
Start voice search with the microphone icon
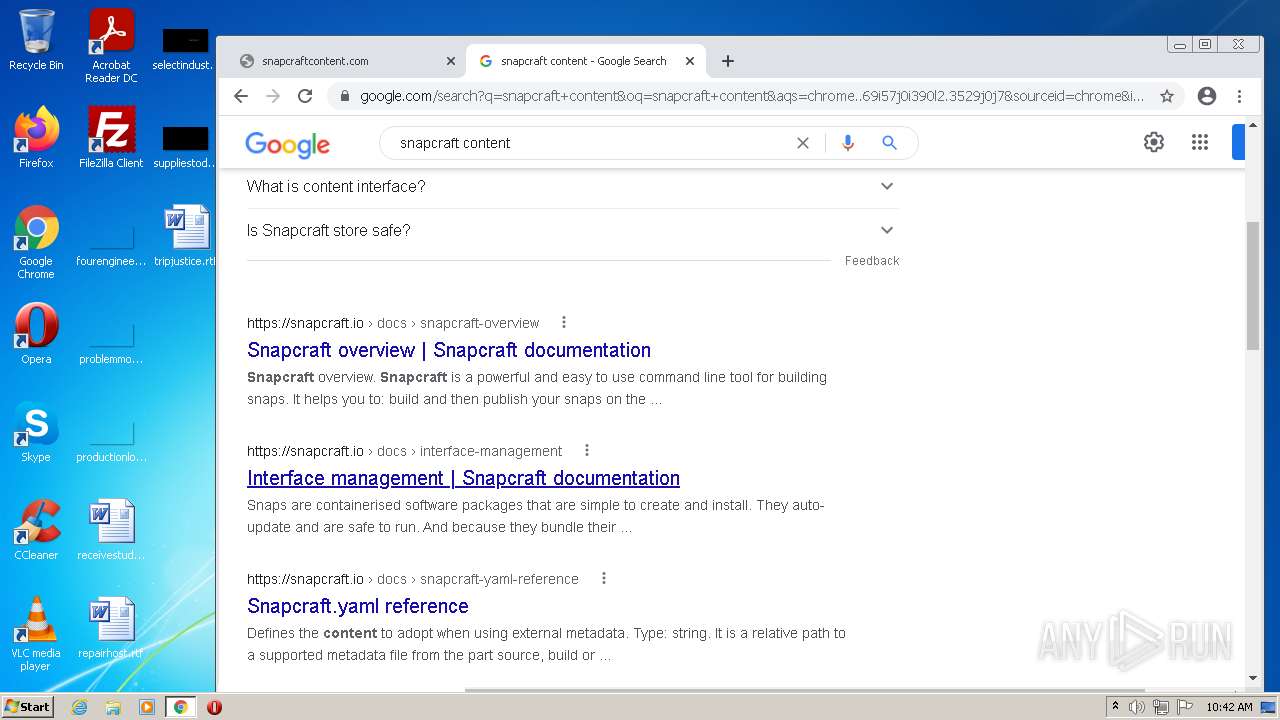pyautogui.click(x=848, y=143)
